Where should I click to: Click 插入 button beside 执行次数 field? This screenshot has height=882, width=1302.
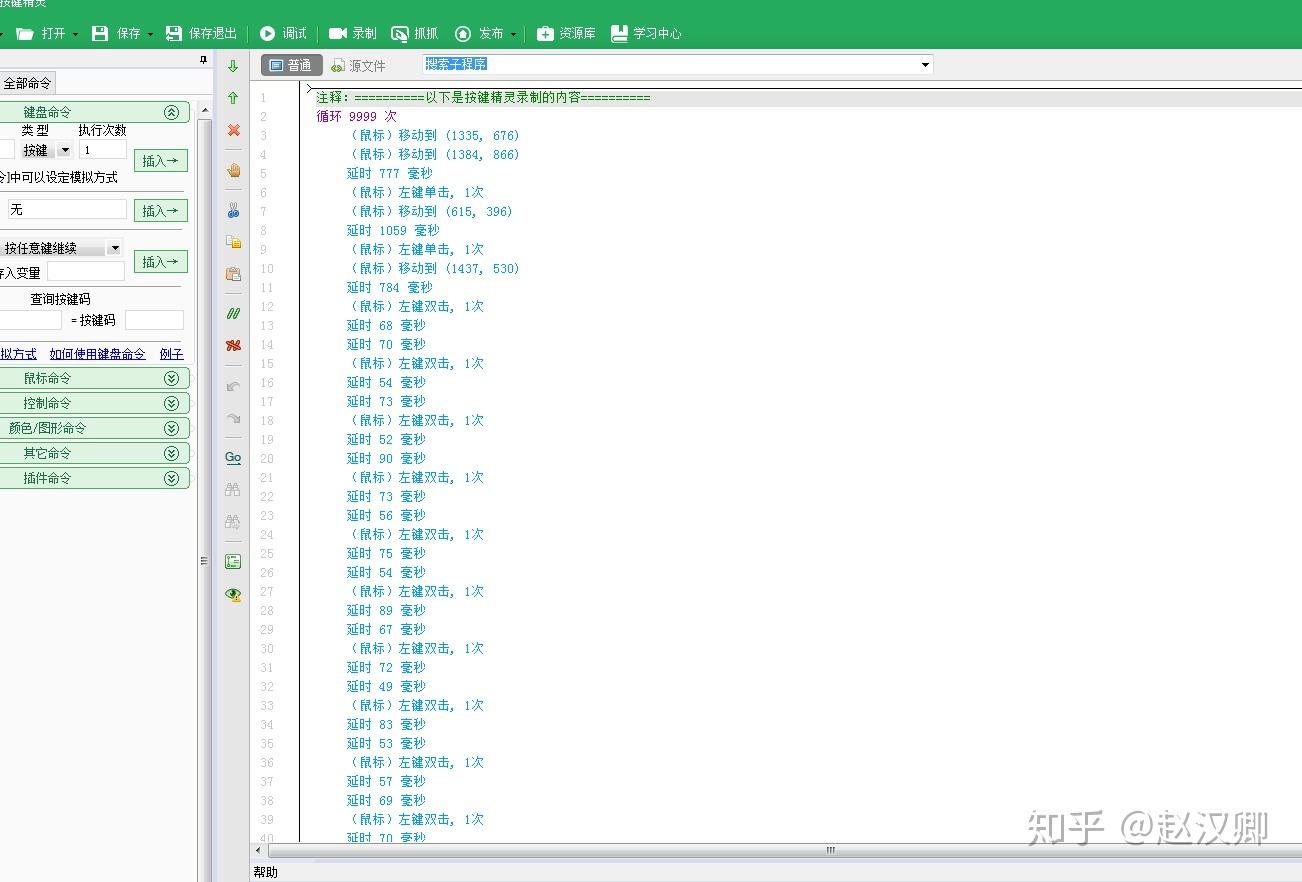click(x=160, y=160)
